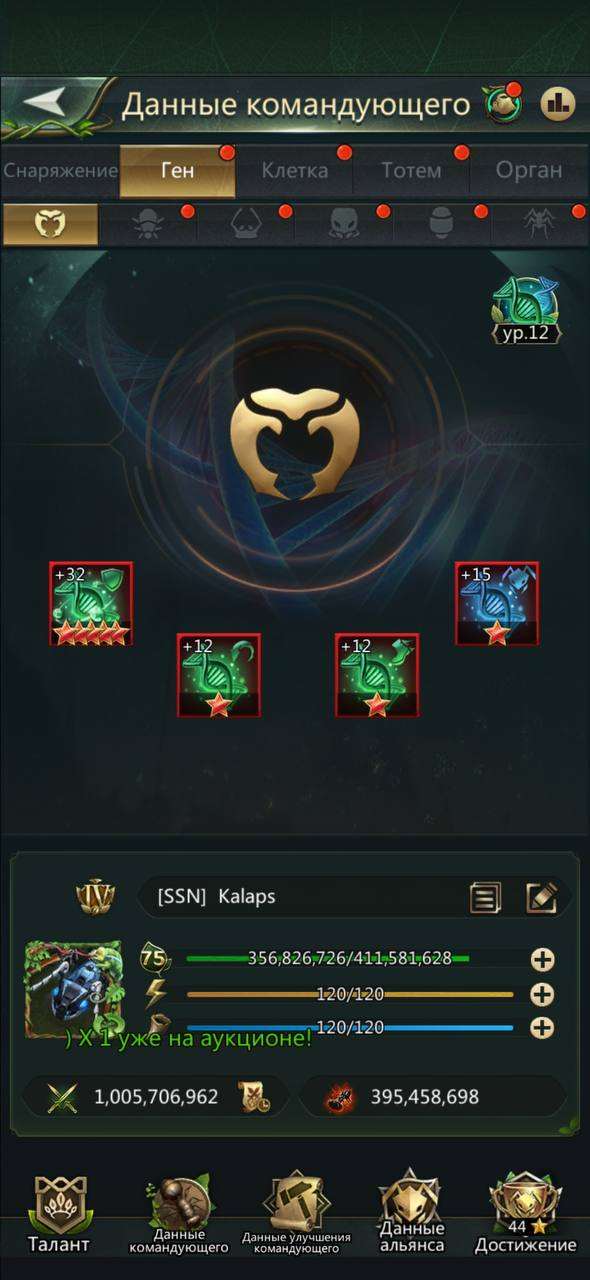
Task: Open the commander notes list icon
Action: (x=486, y=897)
